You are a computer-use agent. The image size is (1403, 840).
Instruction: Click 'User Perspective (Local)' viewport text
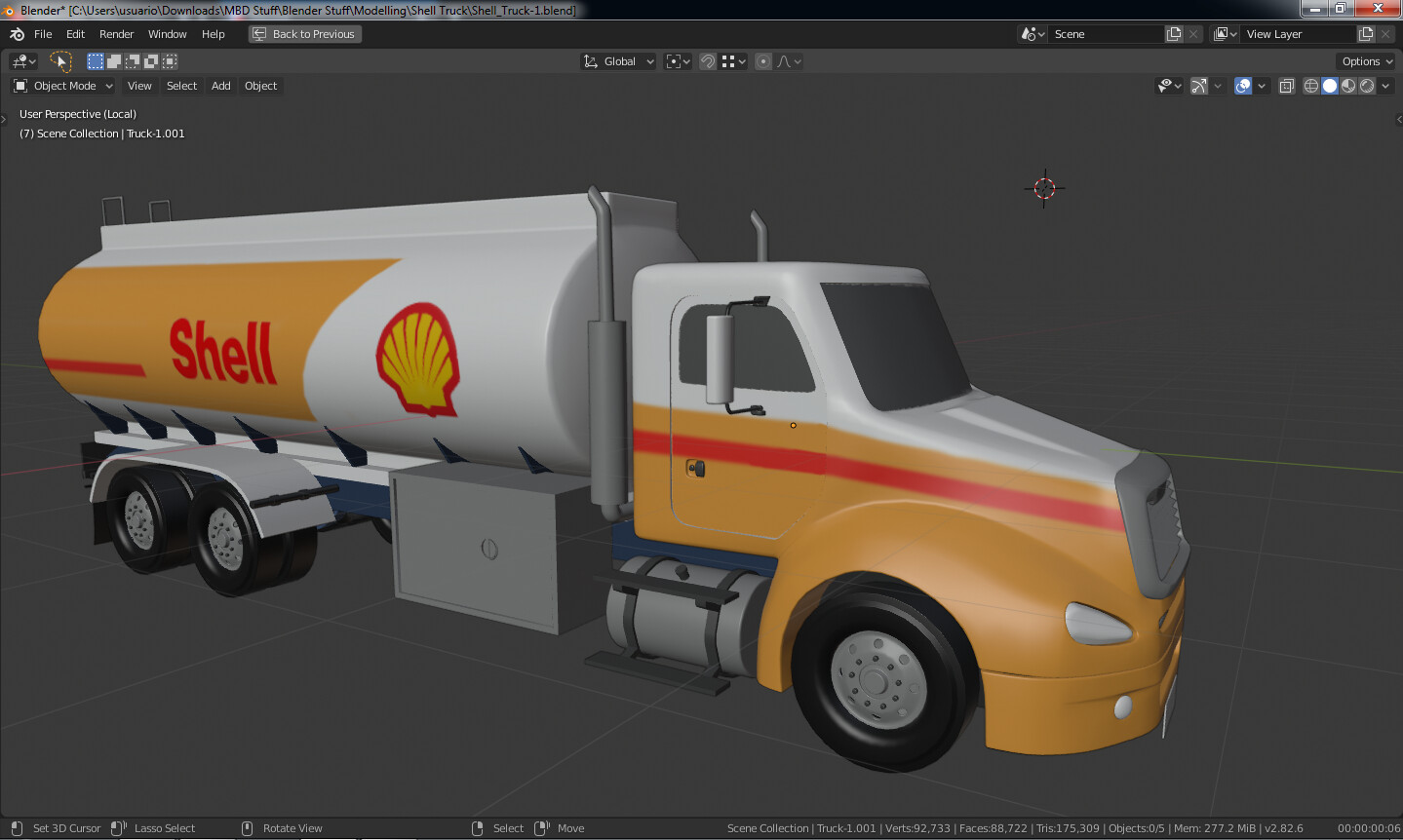78,114
